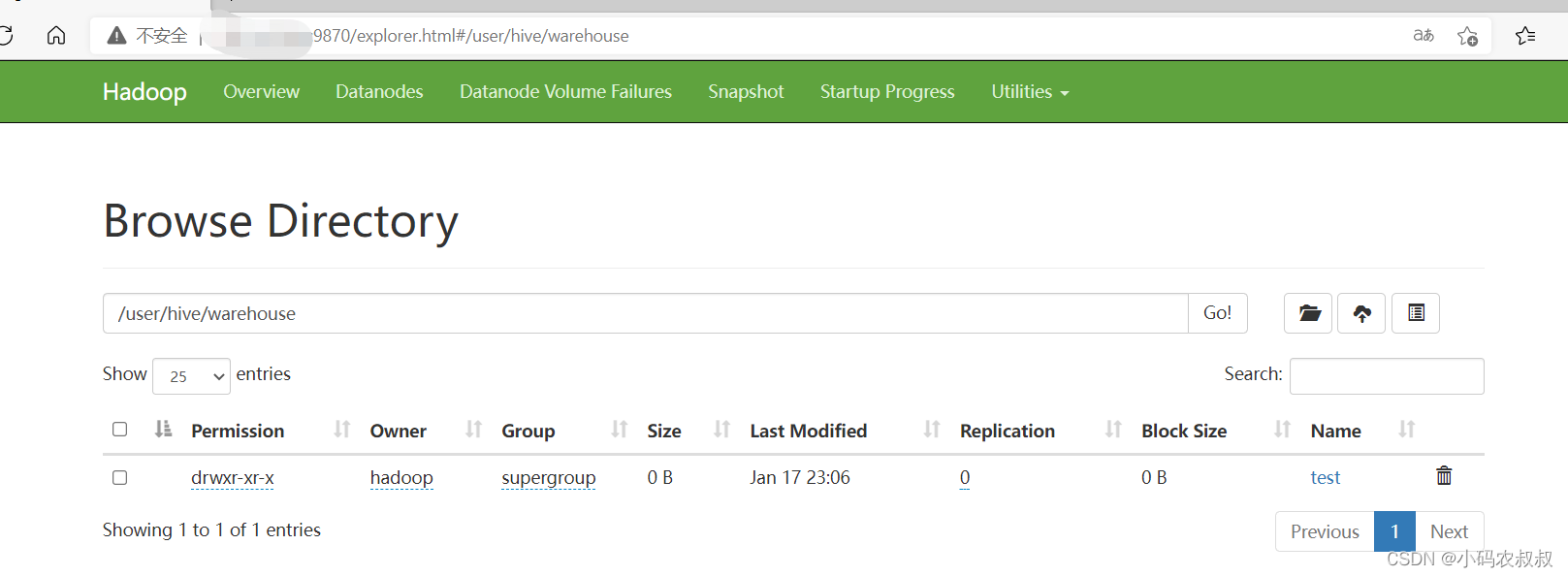
Task: Open the Snapshot page
Action: click(x=746, y=91)
